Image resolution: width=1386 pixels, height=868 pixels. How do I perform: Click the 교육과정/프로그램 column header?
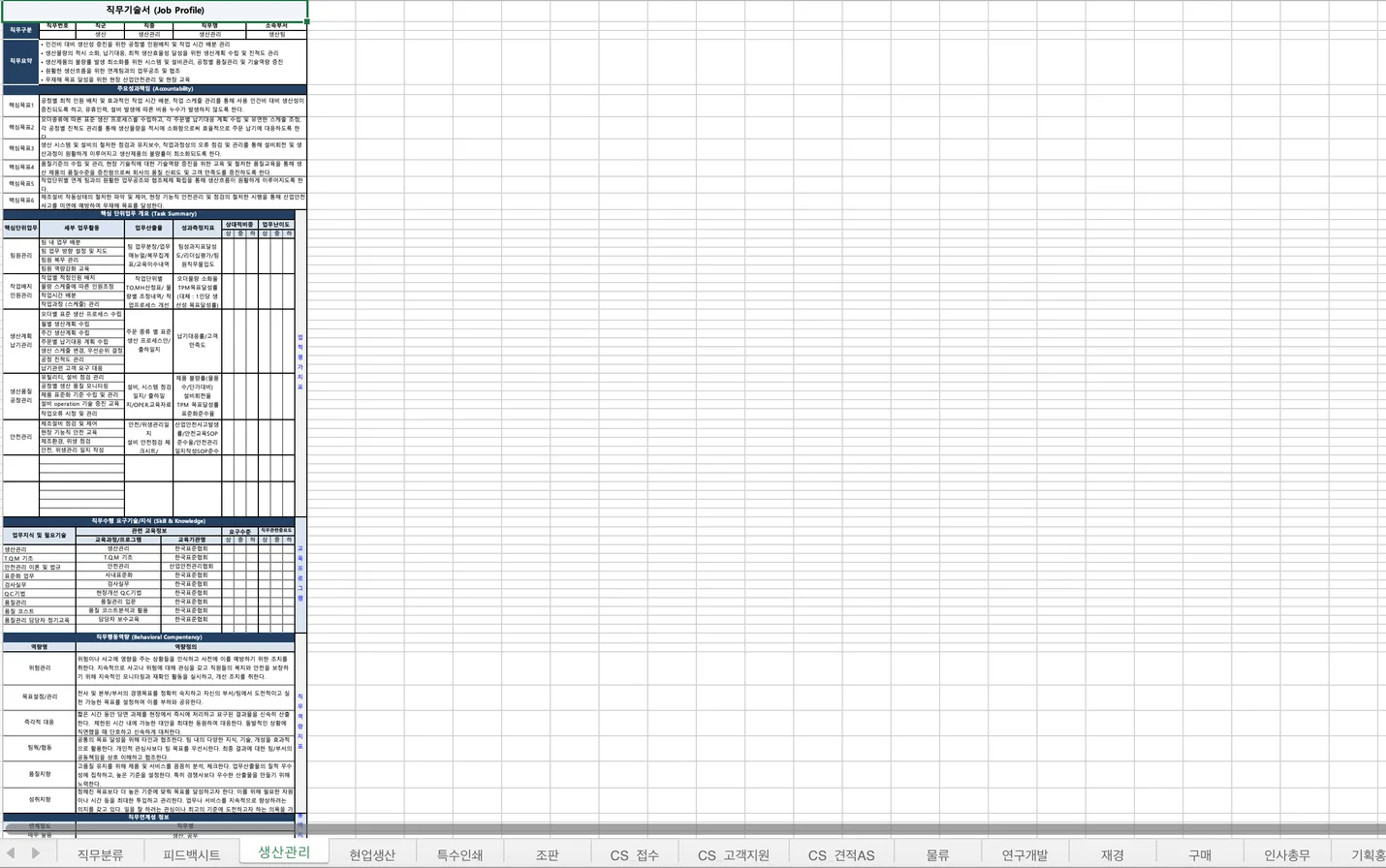pos(118,540)
